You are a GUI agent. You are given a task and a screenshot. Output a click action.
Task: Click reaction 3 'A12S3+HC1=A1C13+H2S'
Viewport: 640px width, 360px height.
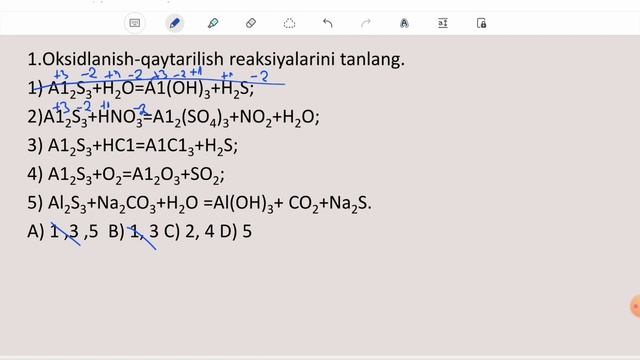click(x=133, y=146)
